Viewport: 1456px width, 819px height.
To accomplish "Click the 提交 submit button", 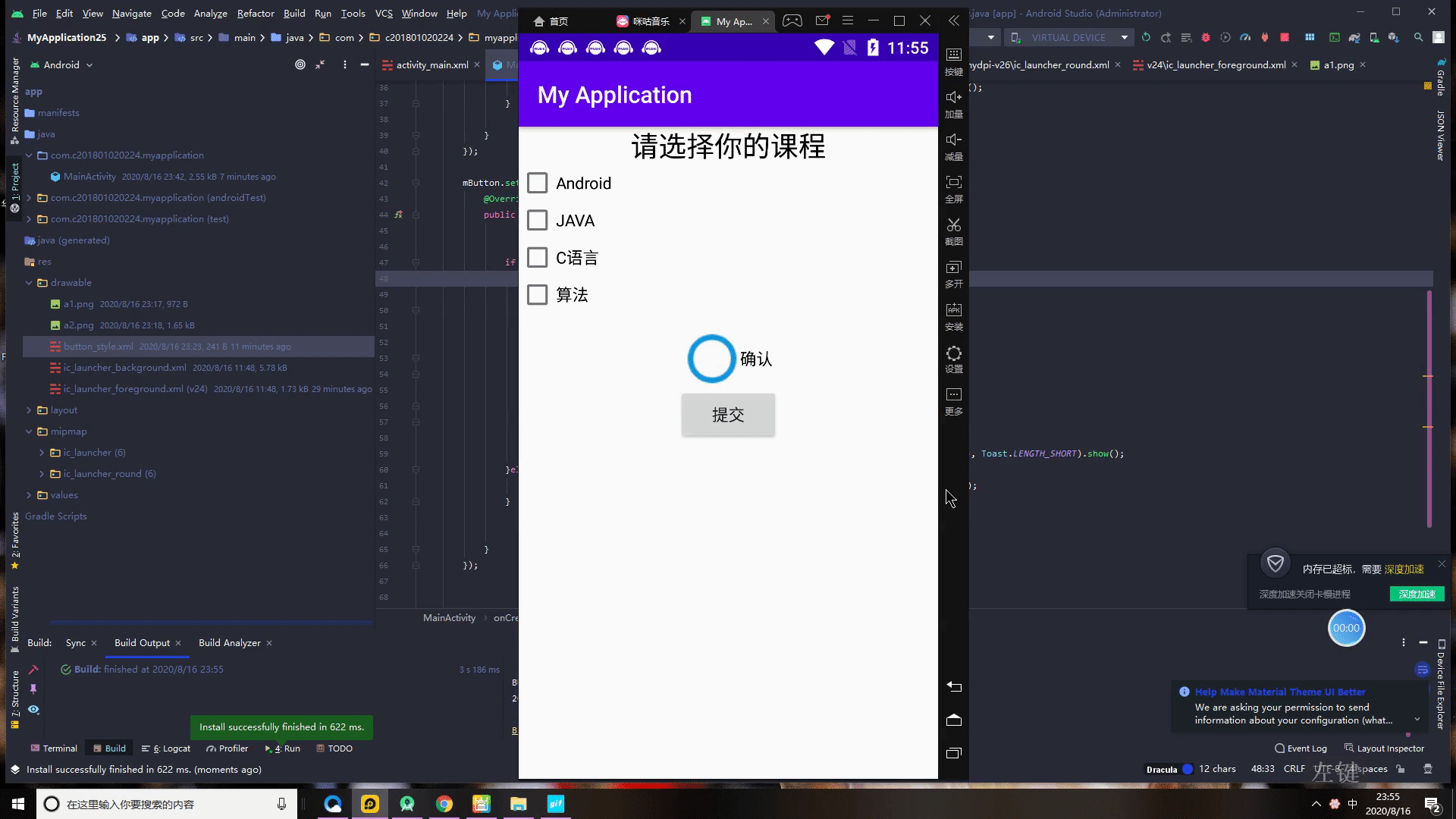I will point(728,414).
